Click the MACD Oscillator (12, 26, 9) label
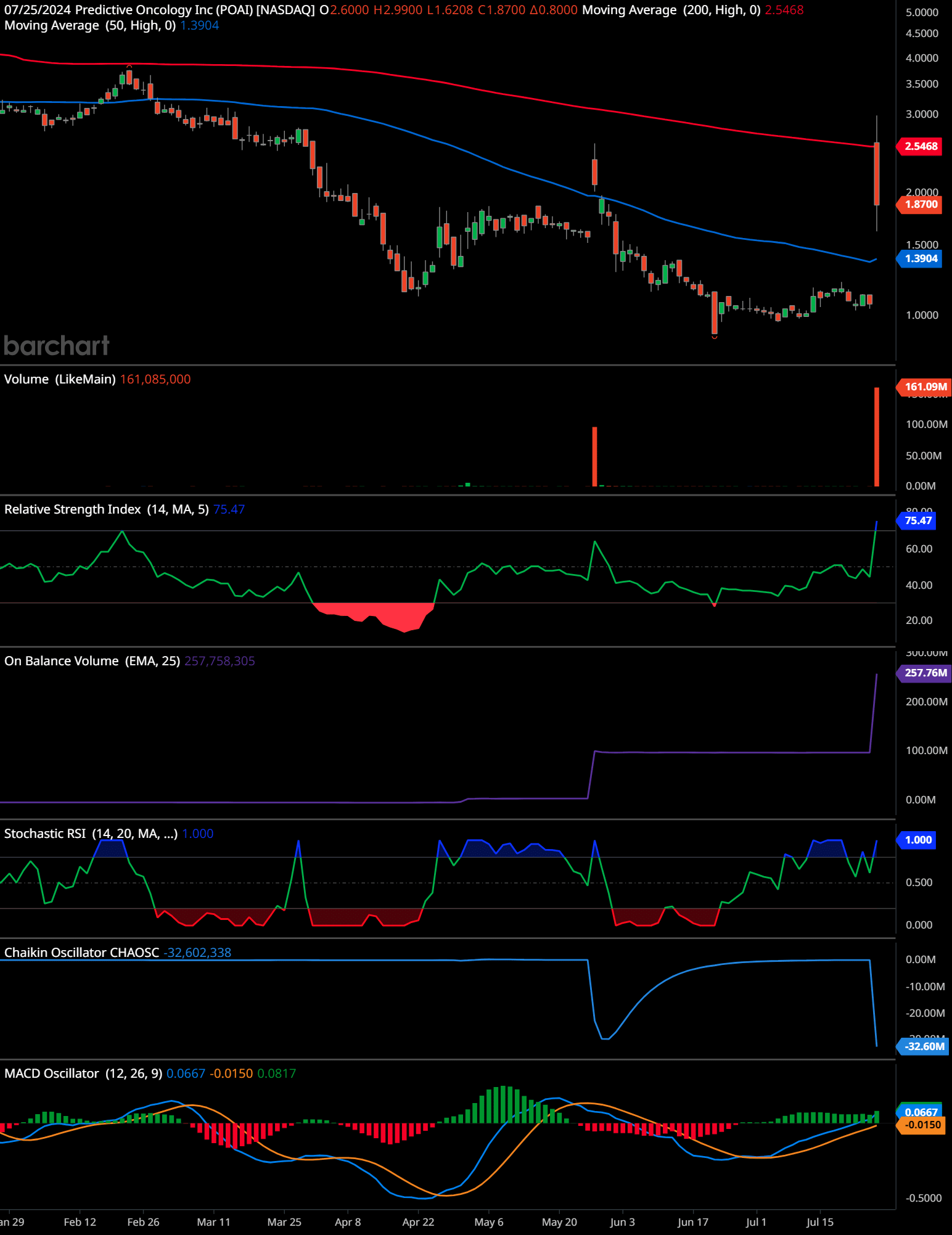The image size is (952, 1235). [x=83, y=1073]
